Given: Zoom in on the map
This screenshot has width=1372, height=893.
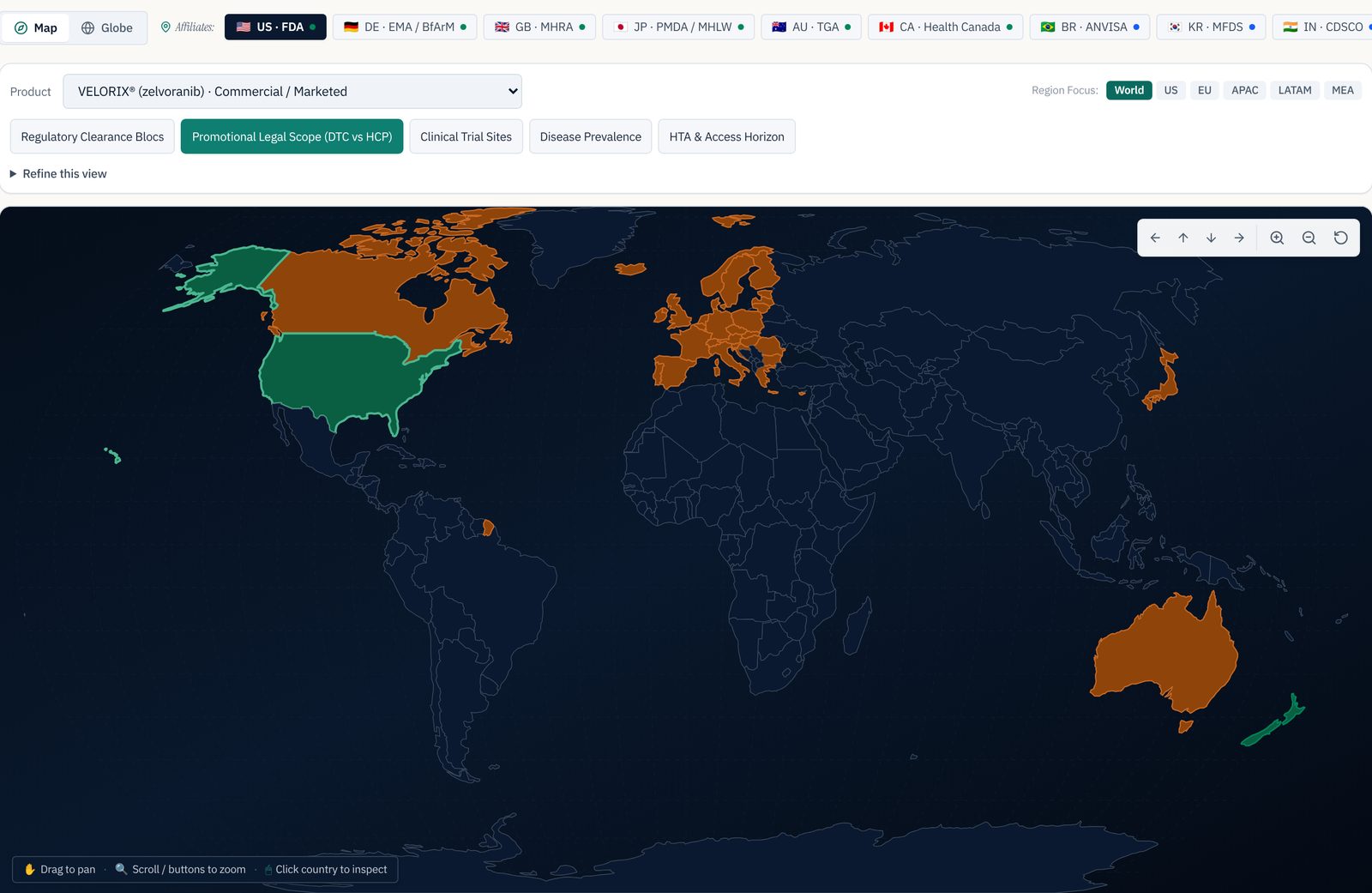Looking at the screenshot, I should coord(1277,238).
